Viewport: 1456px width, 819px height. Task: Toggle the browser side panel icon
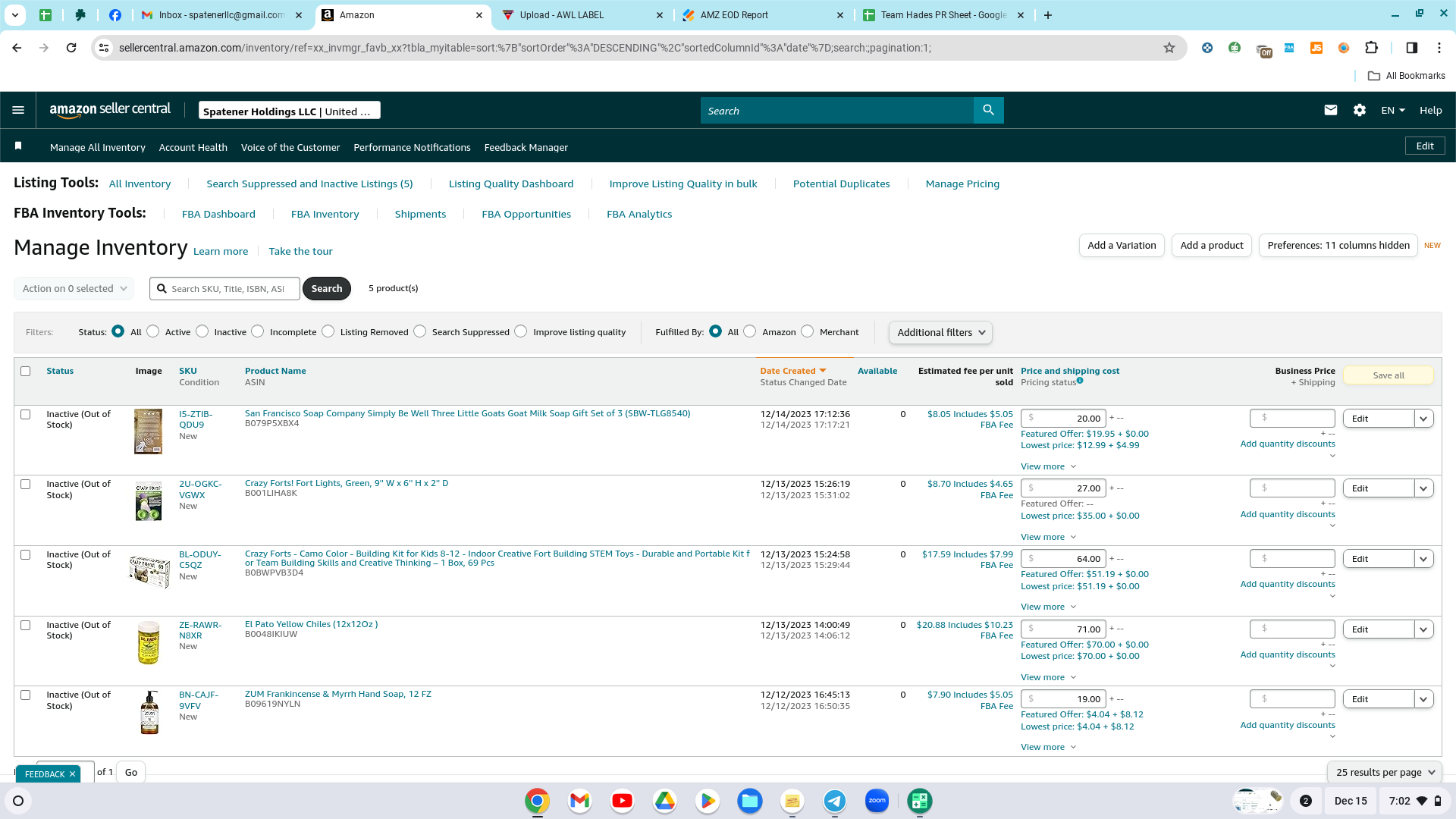tap(1411, 48)
